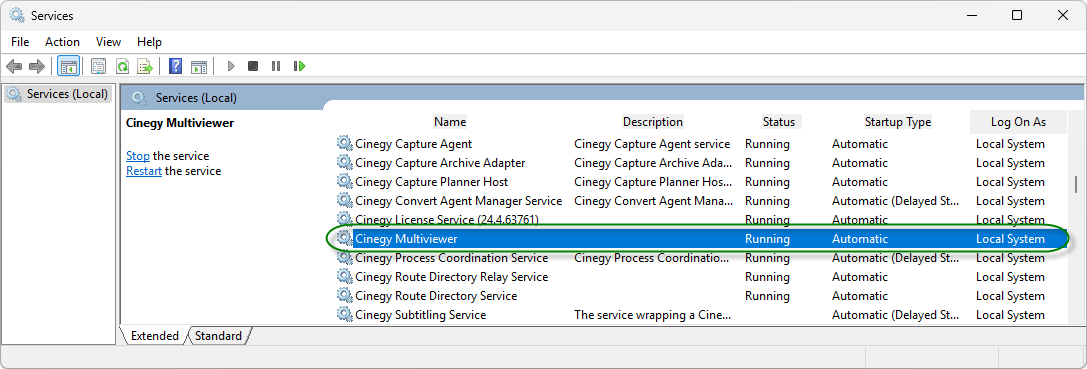Select the highlighted Cinegy Multiviewer name
This screenshot has width=1087, height=369.
[406, 239]
